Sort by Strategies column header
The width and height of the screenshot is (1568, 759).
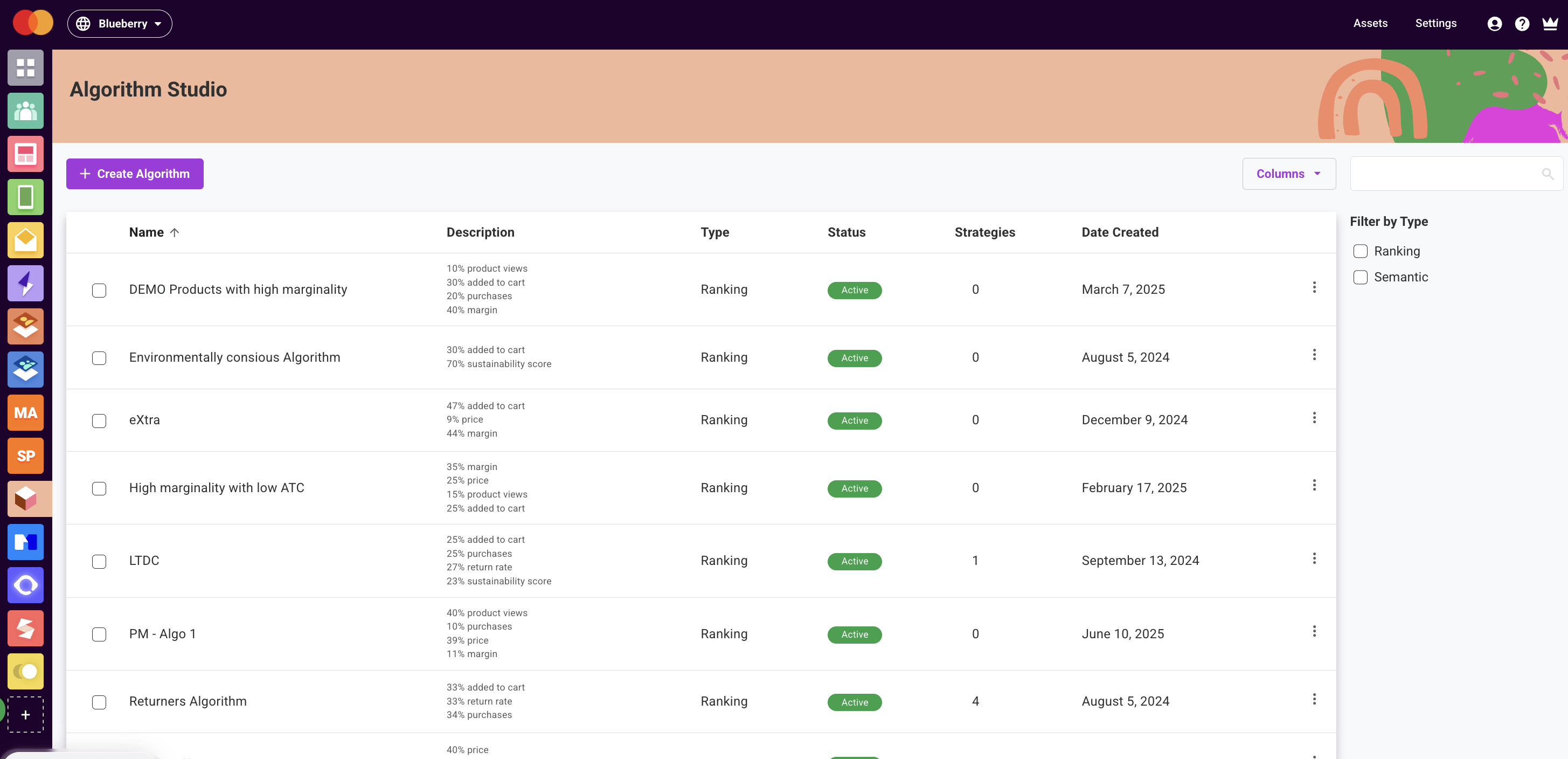click(x=984, y=232)
